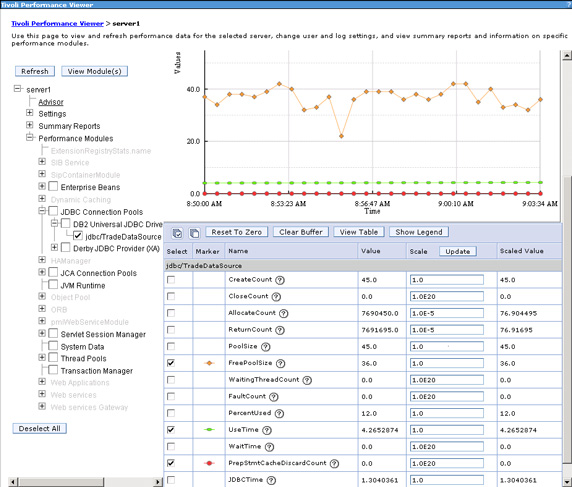Screen dimensions: 572x487
Task: Click the Update scale button
Action: click(x=458, y=251)
